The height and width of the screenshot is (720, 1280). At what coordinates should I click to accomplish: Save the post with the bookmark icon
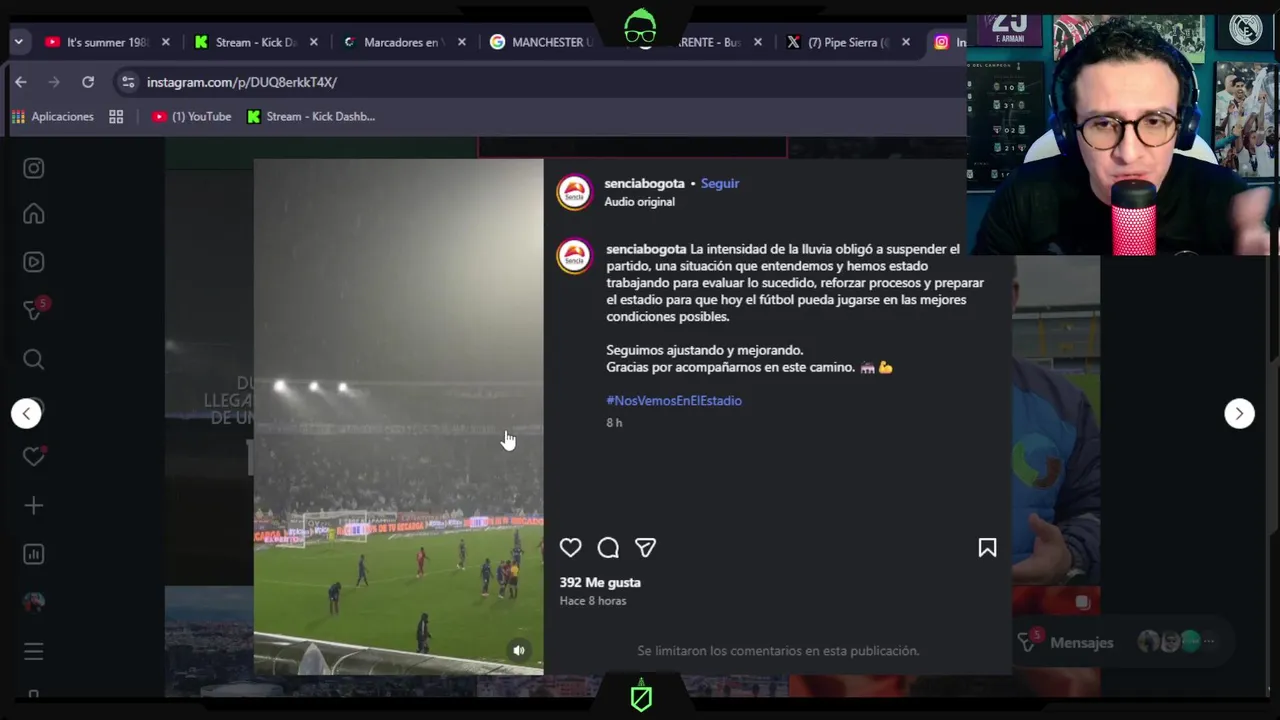(x=987, y=547)
